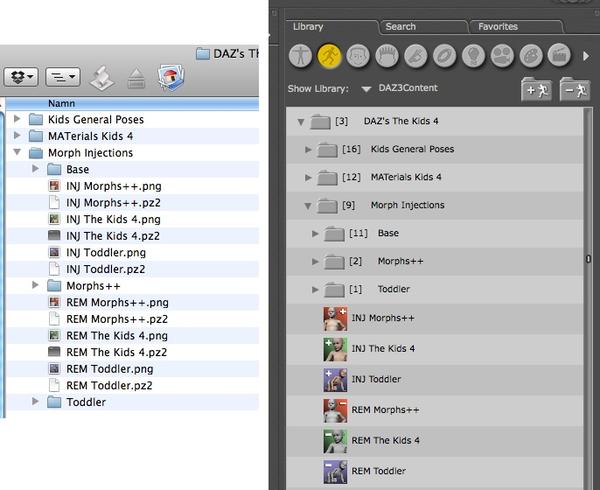
Task: Select the Face expressions category icon
Action: tap(358, 56)
